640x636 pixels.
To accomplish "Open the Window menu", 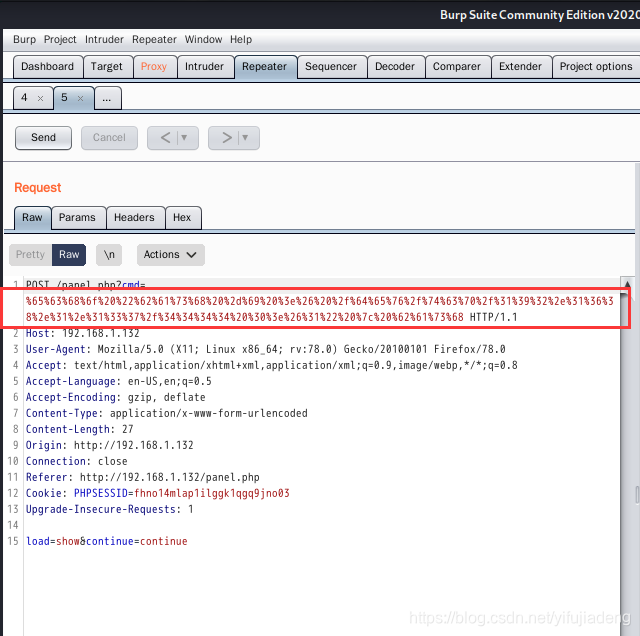I will [203, 40].
